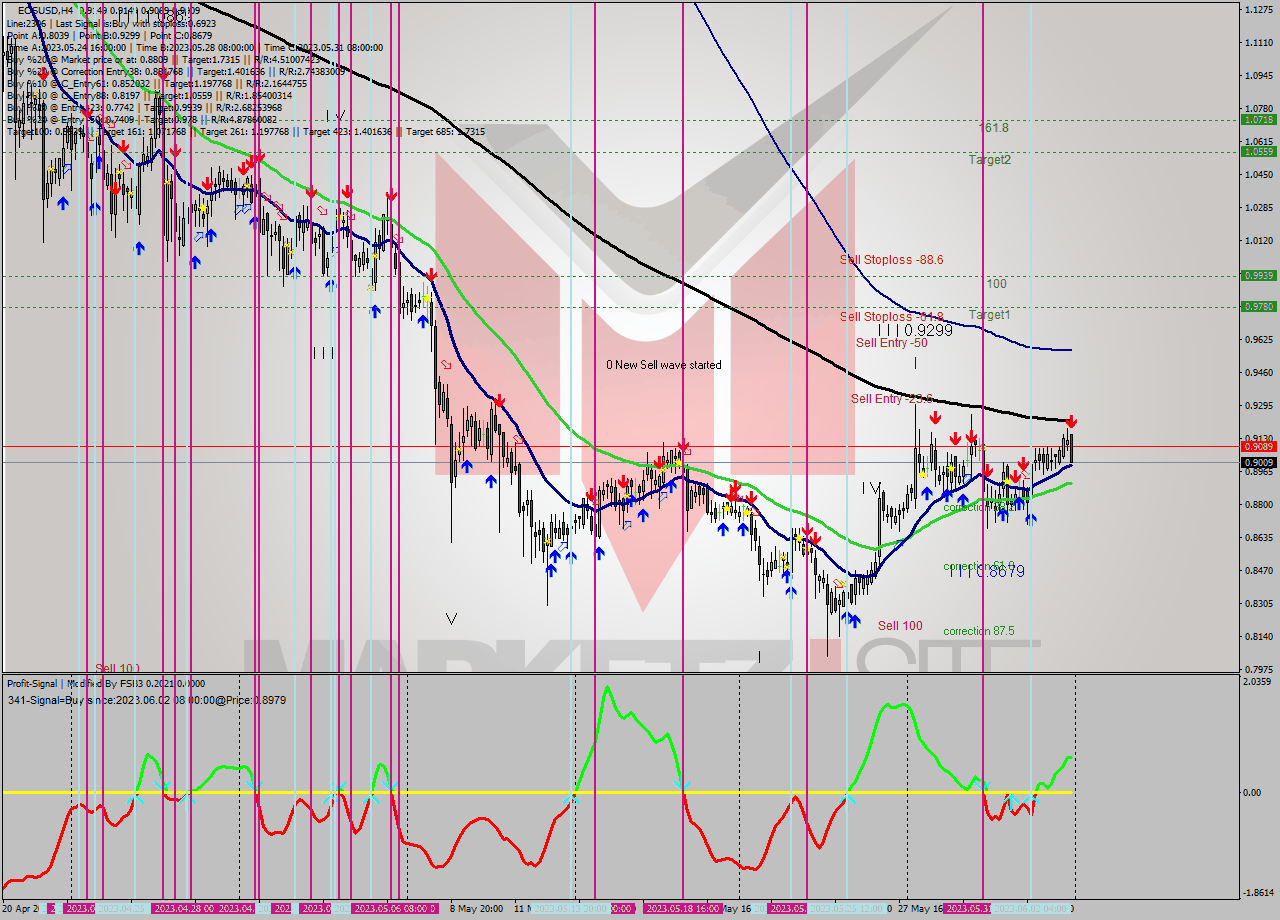Image resolution: width=1280 pixels, height=920 pixels.
Task: Click the red sell arrow above the latest candle
Action: [x=1071, y=423]
